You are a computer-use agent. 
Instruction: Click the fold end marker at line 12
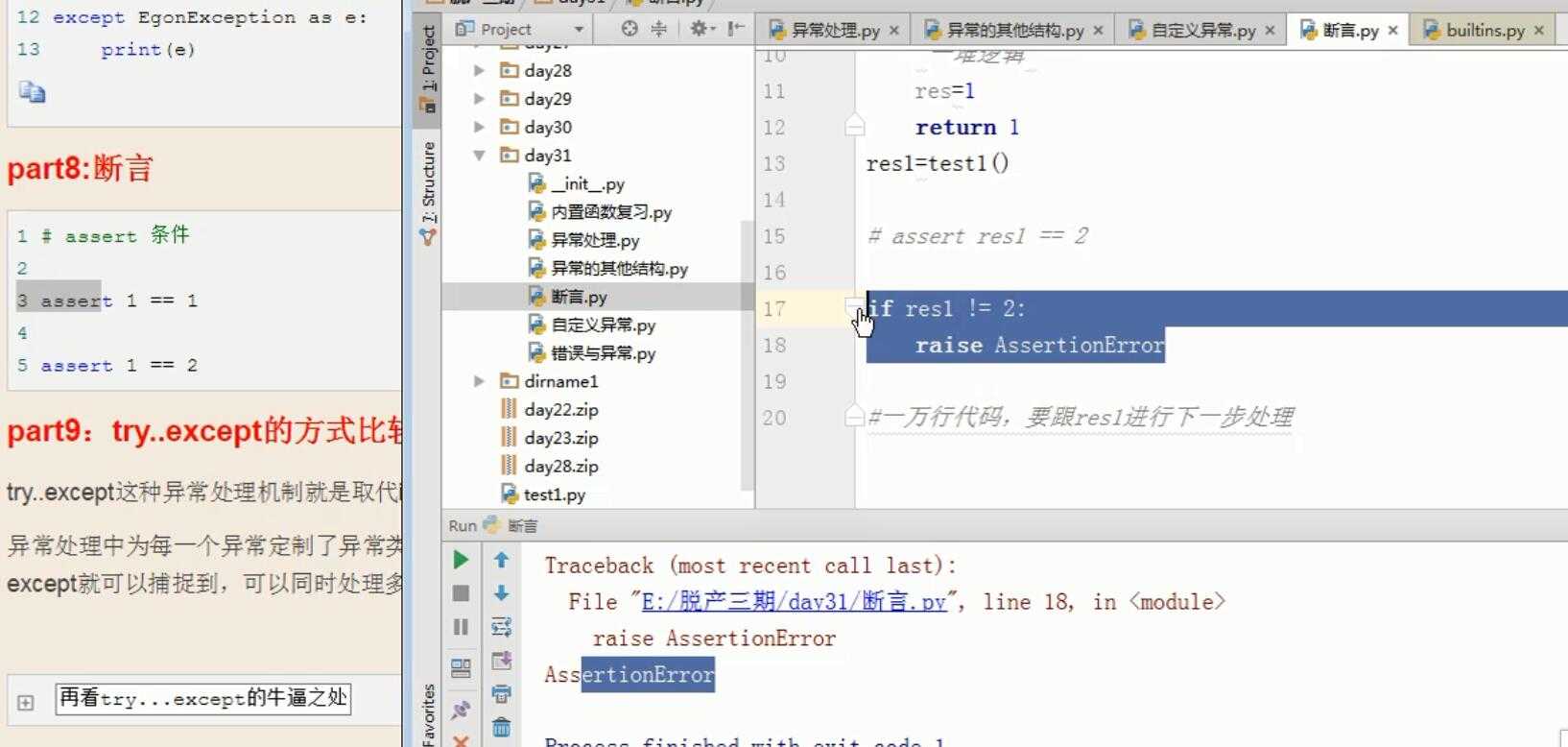[x=855, y=127]
